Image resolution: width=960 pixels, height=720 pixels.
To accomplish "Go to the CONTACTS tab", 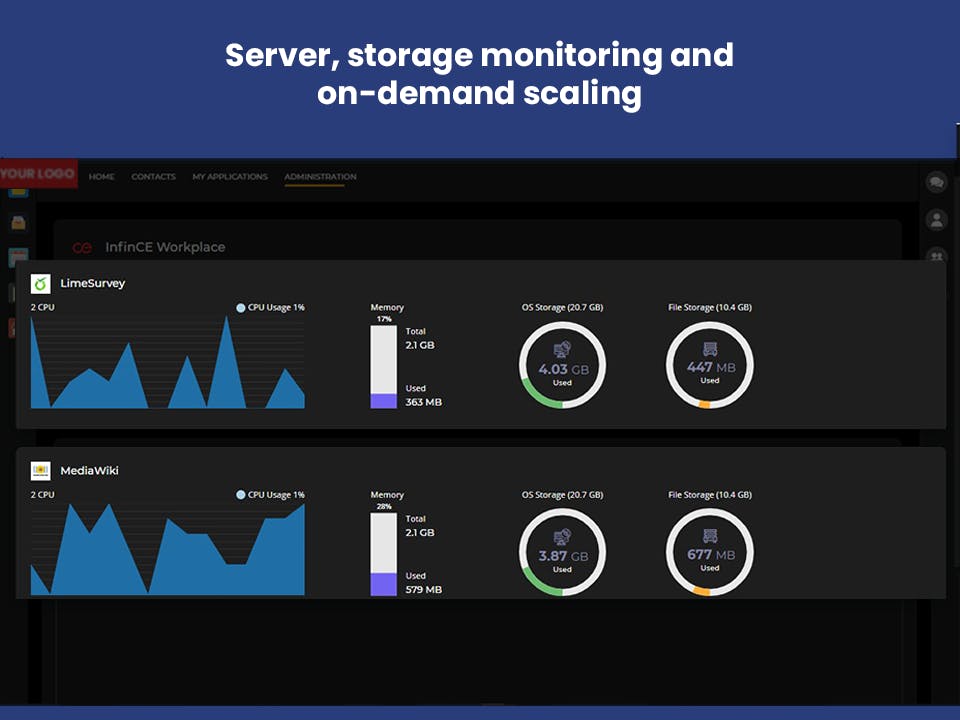I will point(153,176).
